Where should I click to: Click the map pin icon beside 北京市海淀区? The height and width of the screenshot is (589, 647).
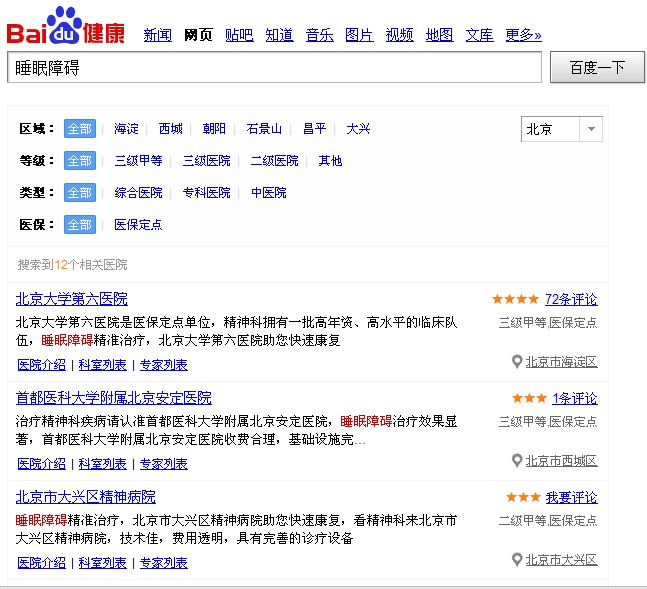(x=517, y=362)
